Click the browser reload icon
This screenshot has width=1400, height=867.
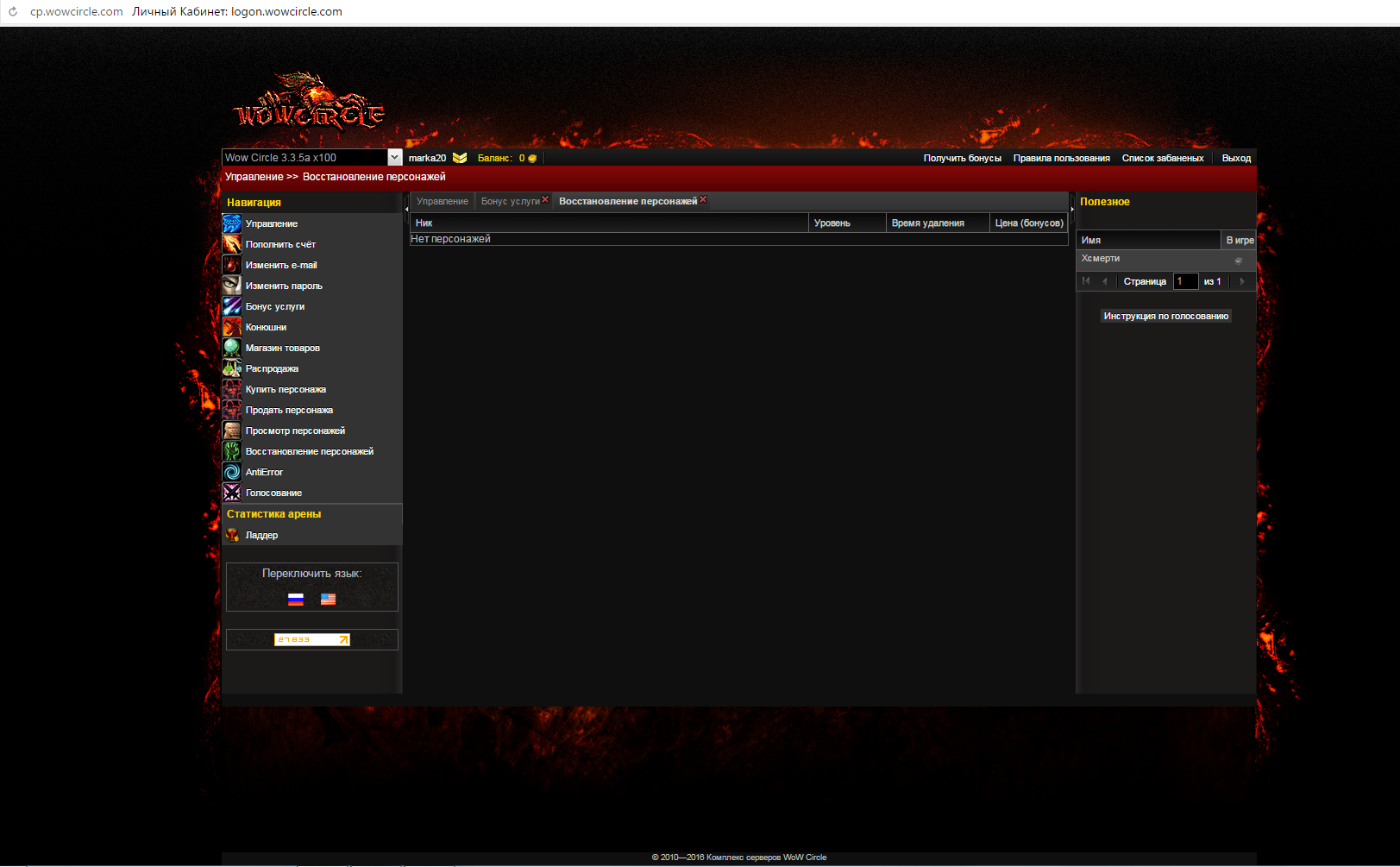click(13, 12)
